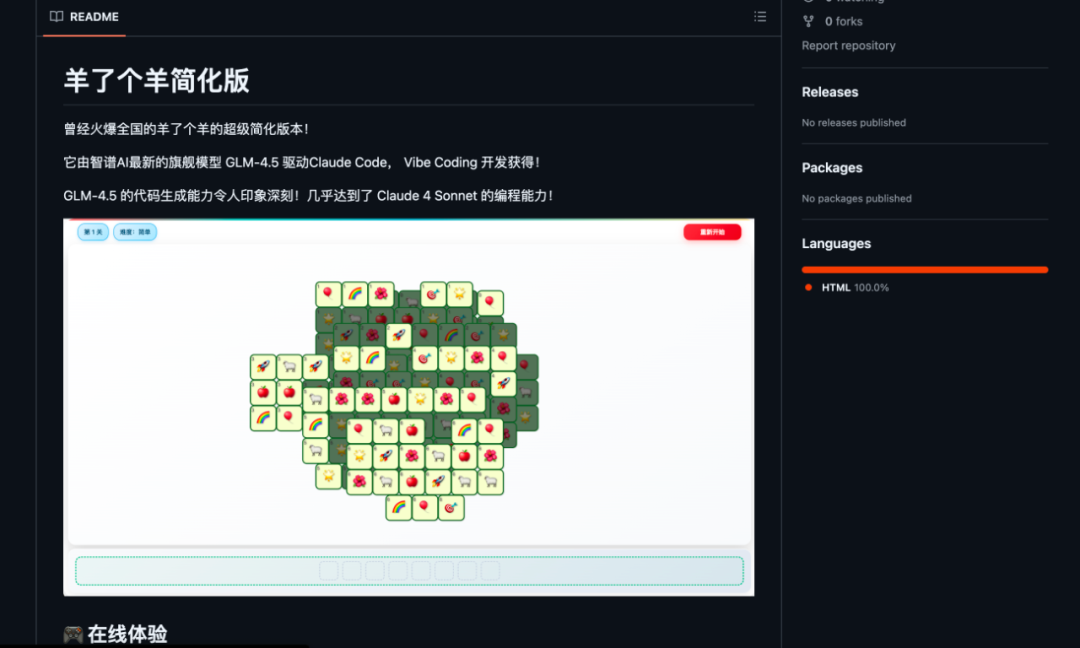Click the Languages heading

pyautogui.click(x=836, y=244)
